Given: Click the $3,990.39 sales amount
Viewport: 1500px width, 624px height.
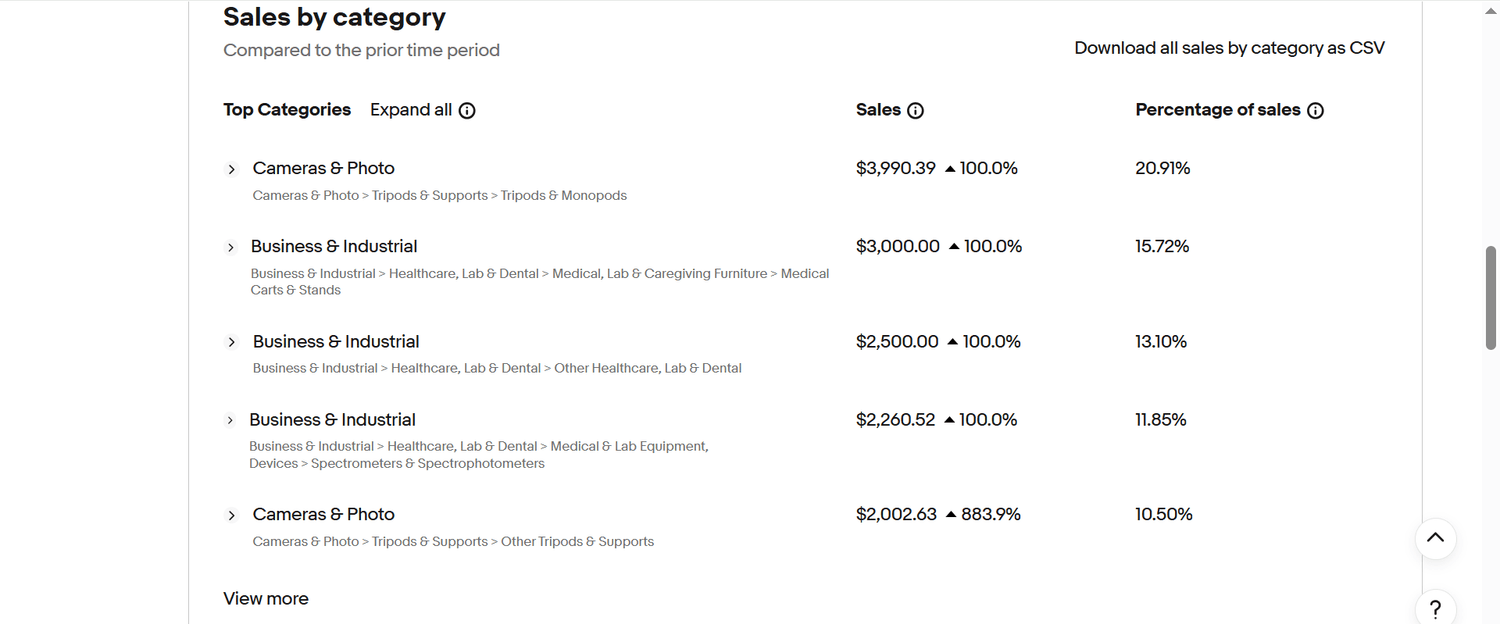Looking at the screenshot, I should coord(896,168).
